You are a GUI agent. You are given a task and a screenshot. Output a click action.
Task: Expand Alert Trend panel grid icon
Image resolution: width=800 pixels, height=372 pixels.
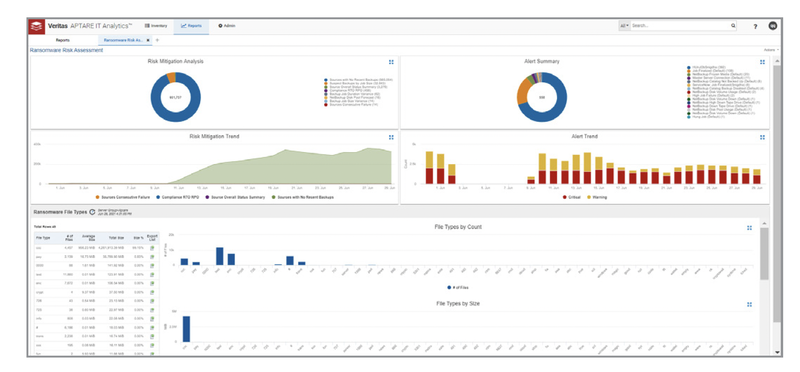pyautogui.click(x=762, y=137)
